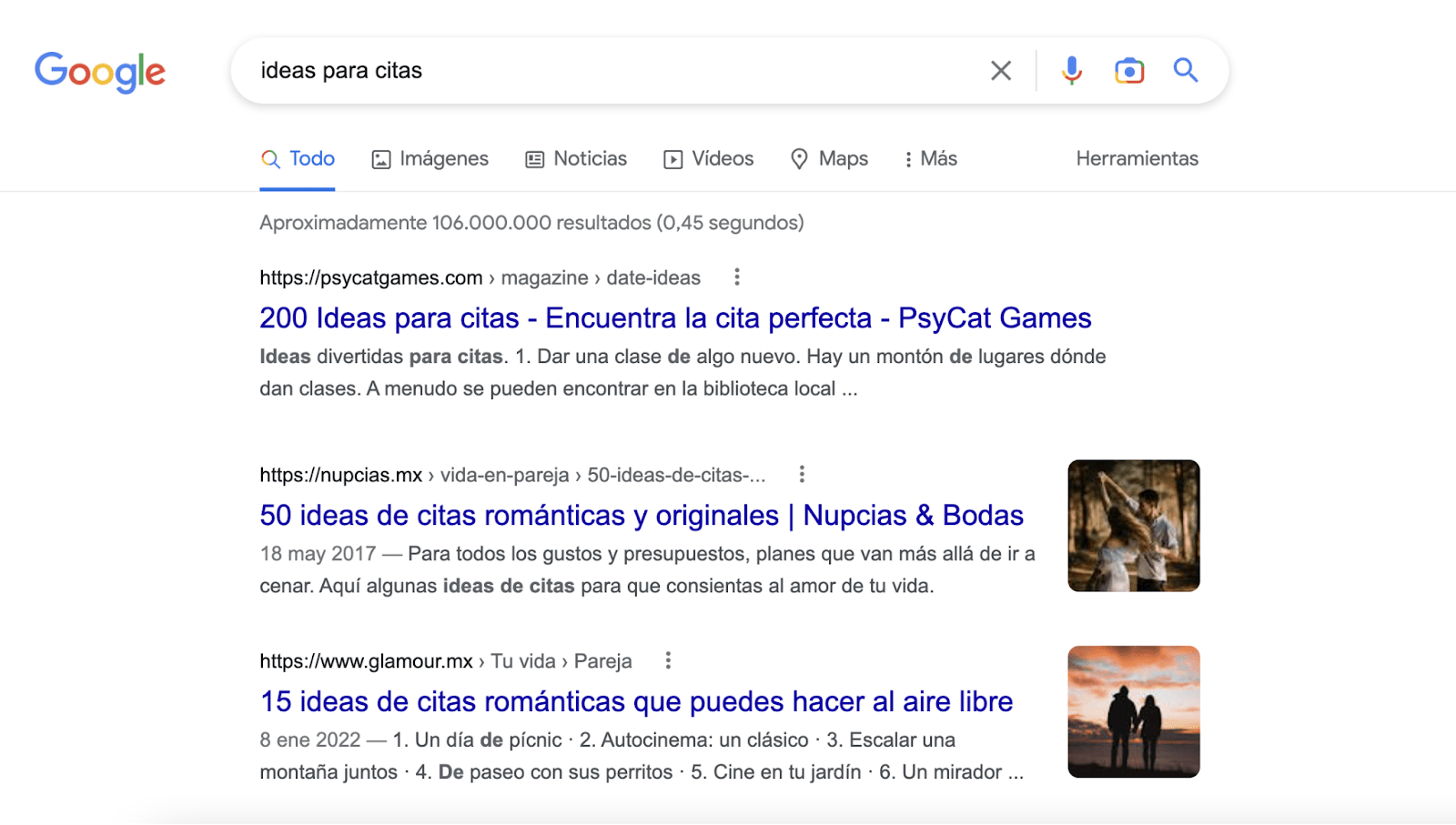Switch to the Maps tab
Image resolution: width=1456 pixels, height=825 pixels.
[x=829, y=159]
